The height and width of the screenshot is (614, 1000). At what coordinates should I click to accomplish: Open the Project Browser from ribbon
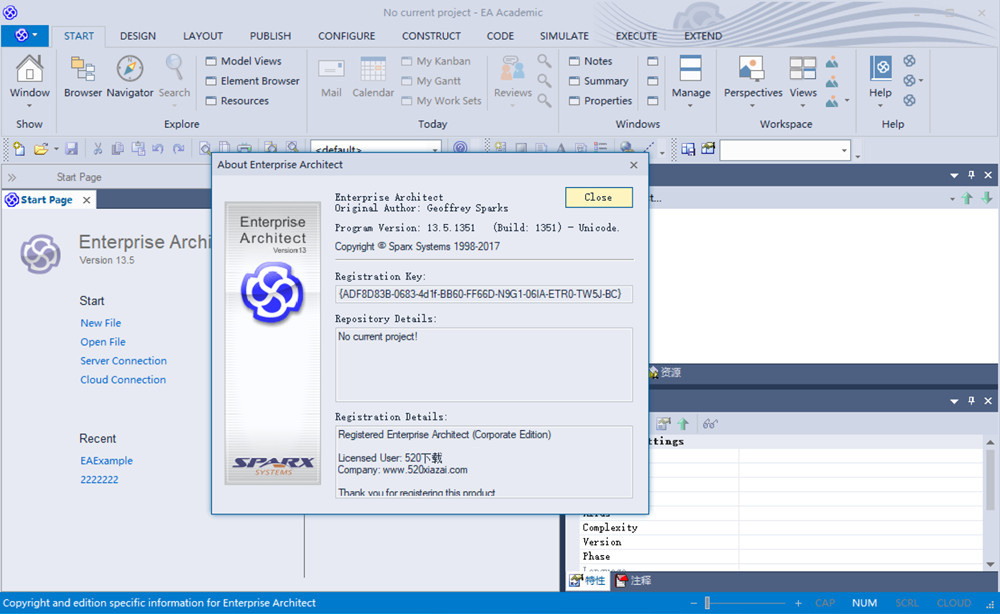tap(82, 77)
